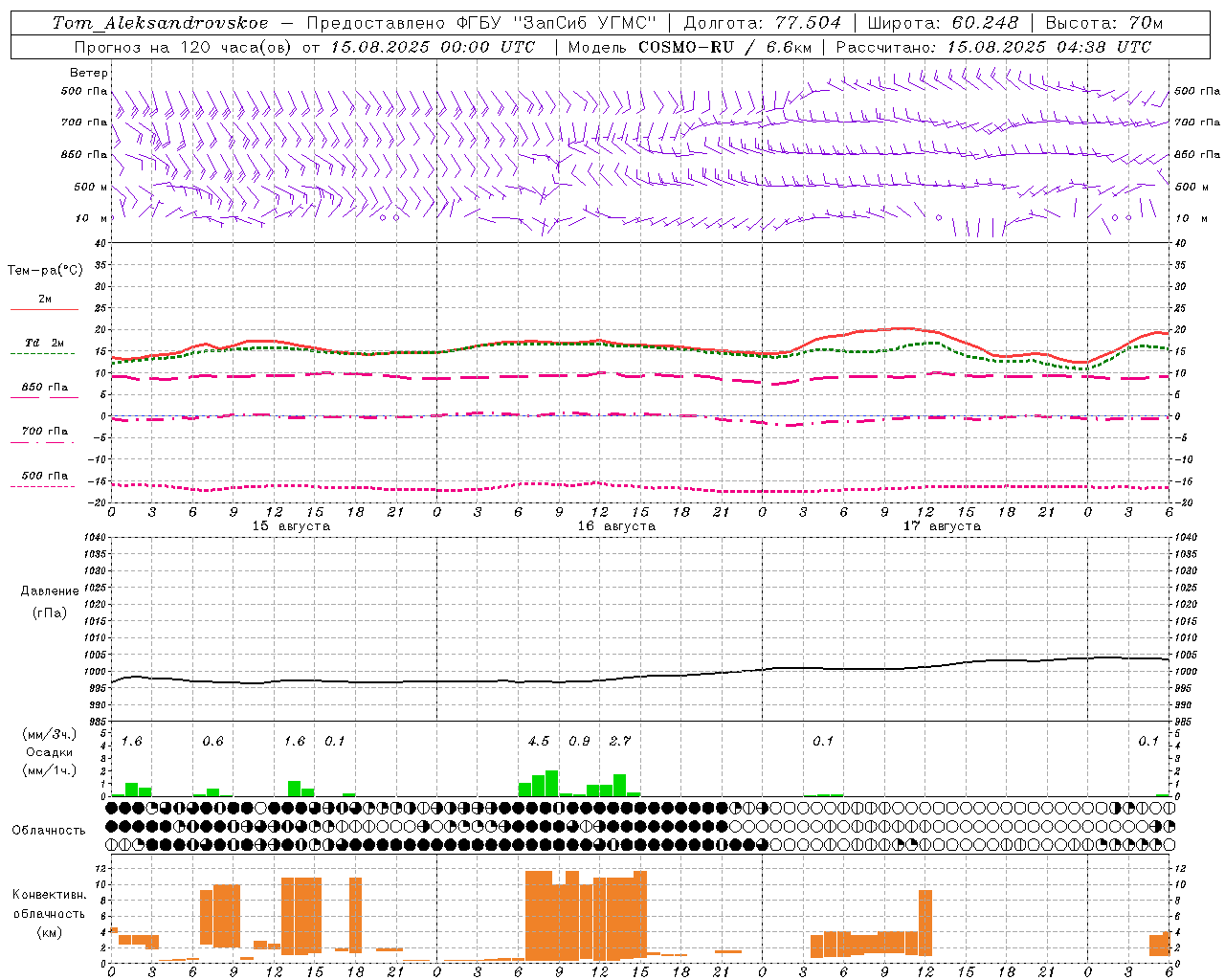Click the 500 гПа temperature legend entry
Screen dimensions: 1225x980
[44, 479]
